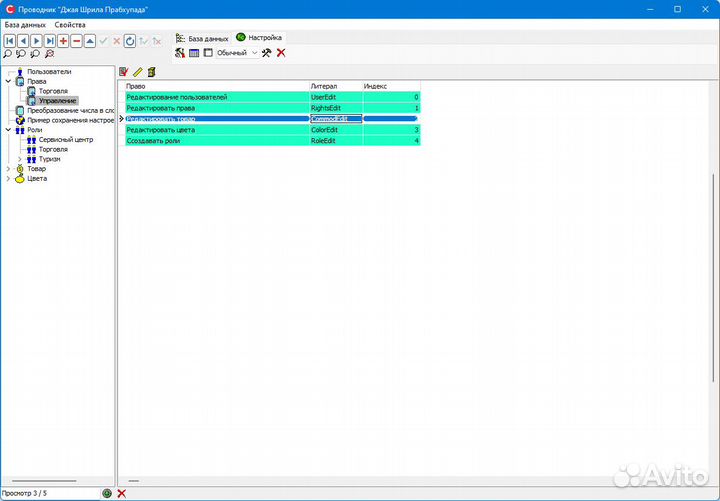
Task: Click the CommodEdit cell in selected row
Action: click(x=337, y=119)
